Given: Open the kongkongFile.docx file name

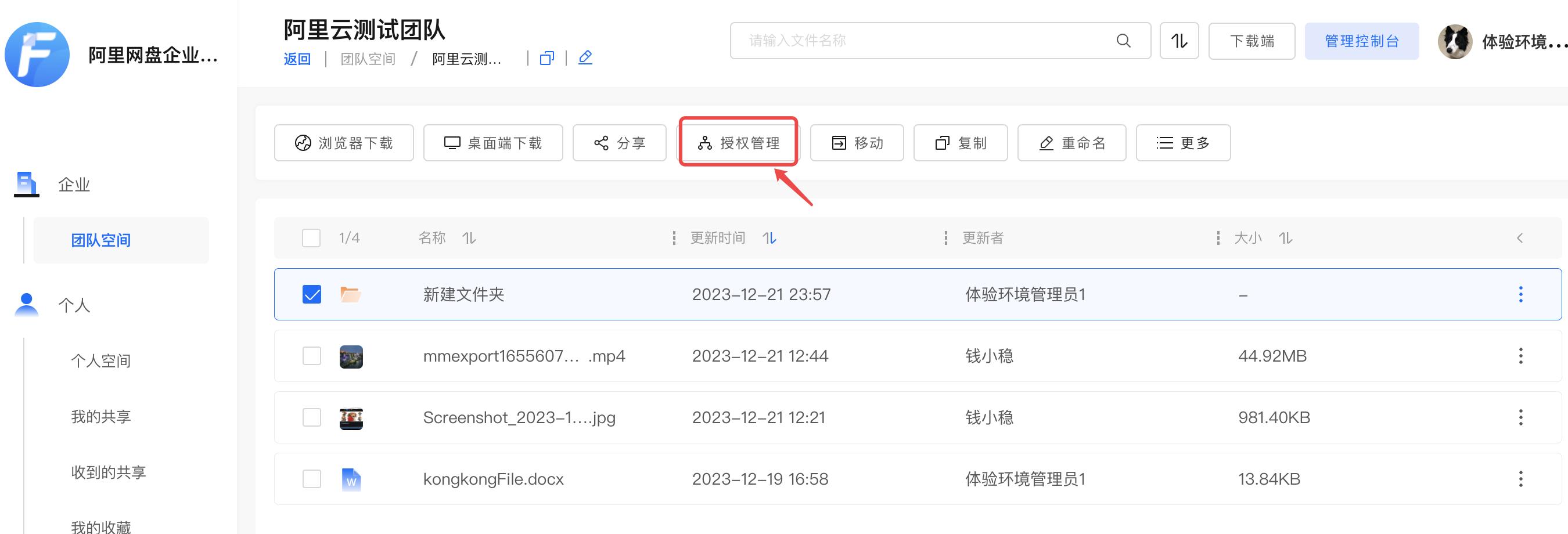Looking at the screenshot, I should pyautogui.click(x=493, y=479).
